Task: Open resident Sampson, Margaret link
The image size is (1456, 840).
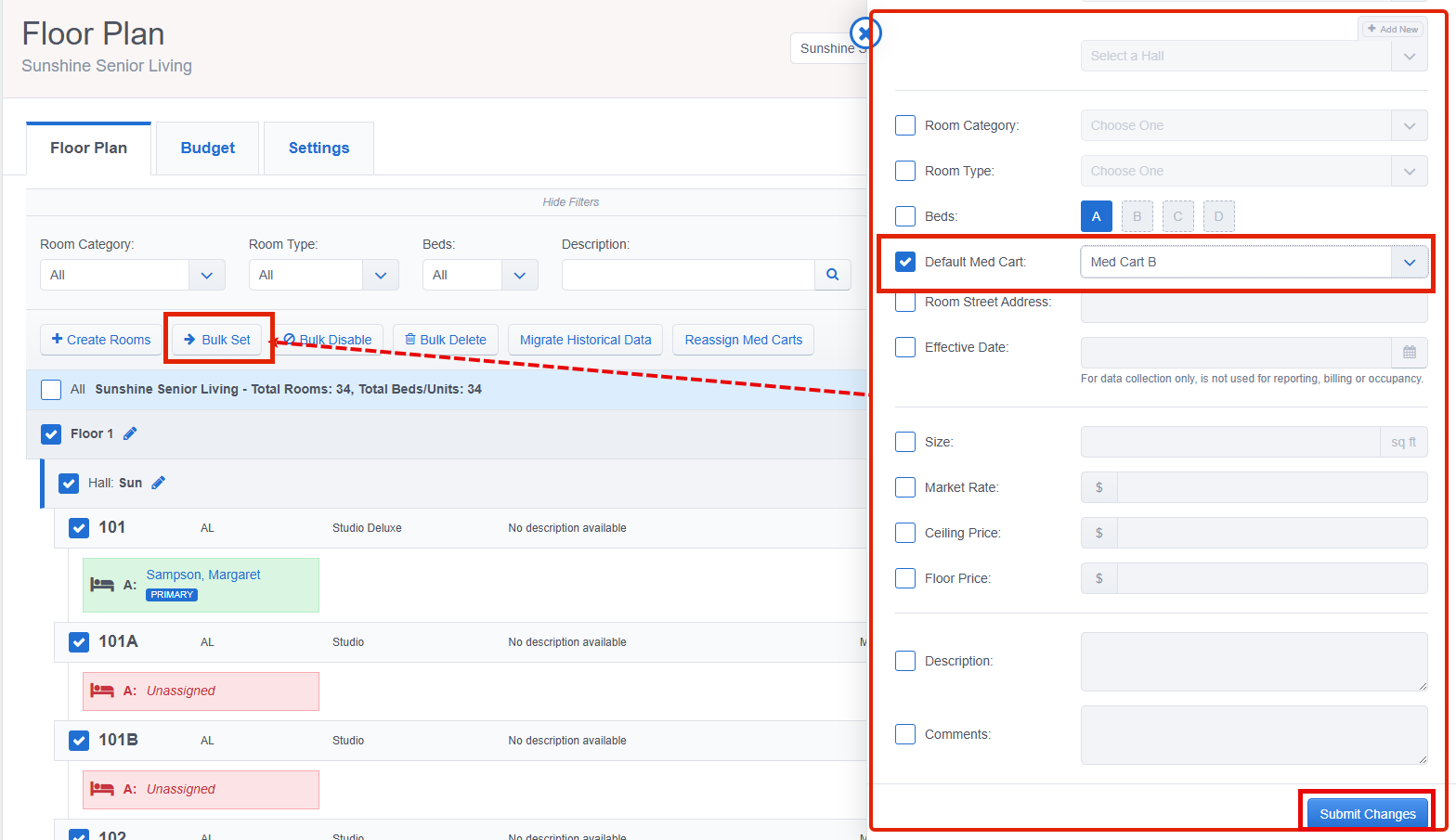Action: (203, 575)
